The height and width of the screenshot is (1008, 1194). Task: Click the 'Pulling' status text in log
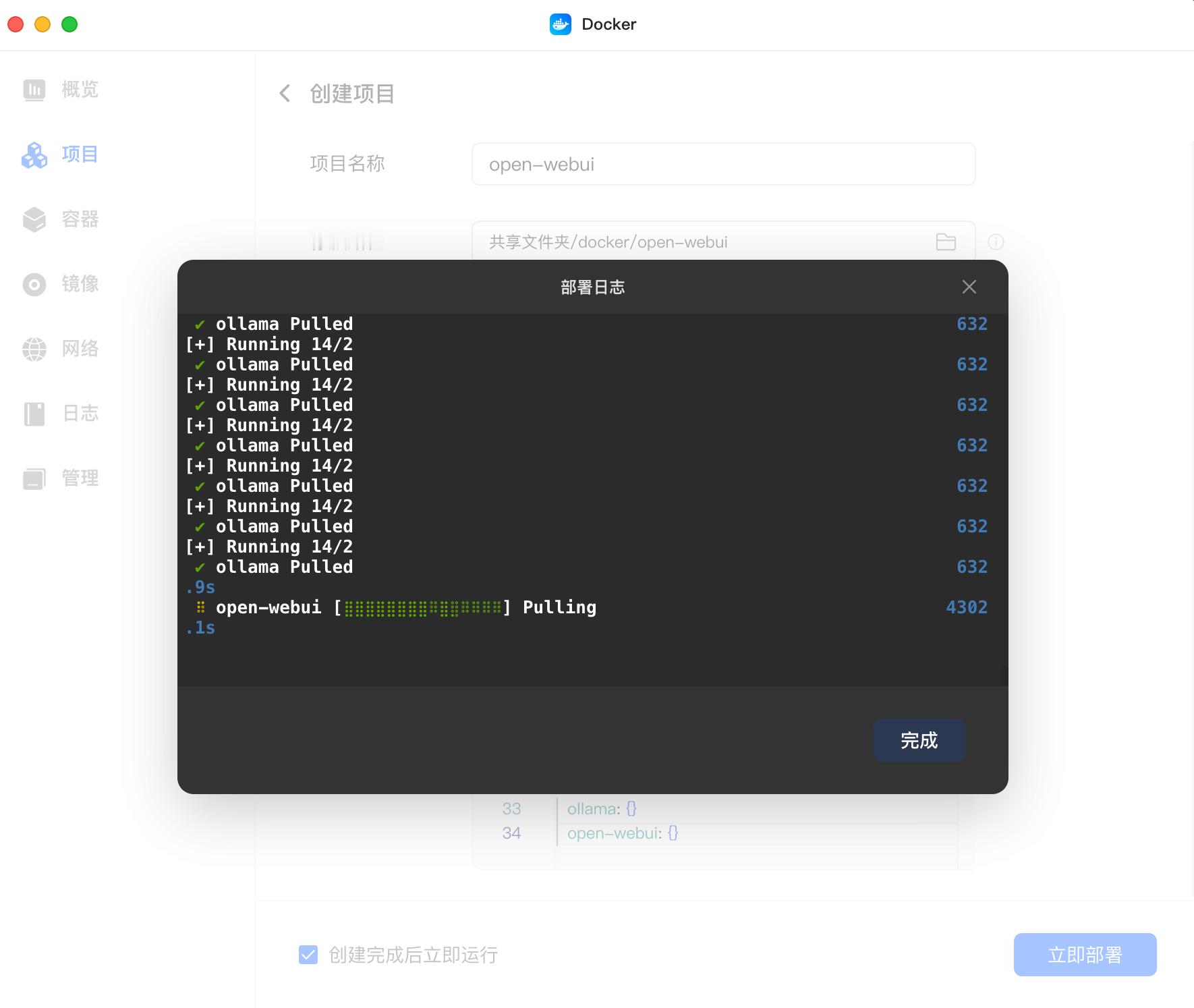pos(559,608)
